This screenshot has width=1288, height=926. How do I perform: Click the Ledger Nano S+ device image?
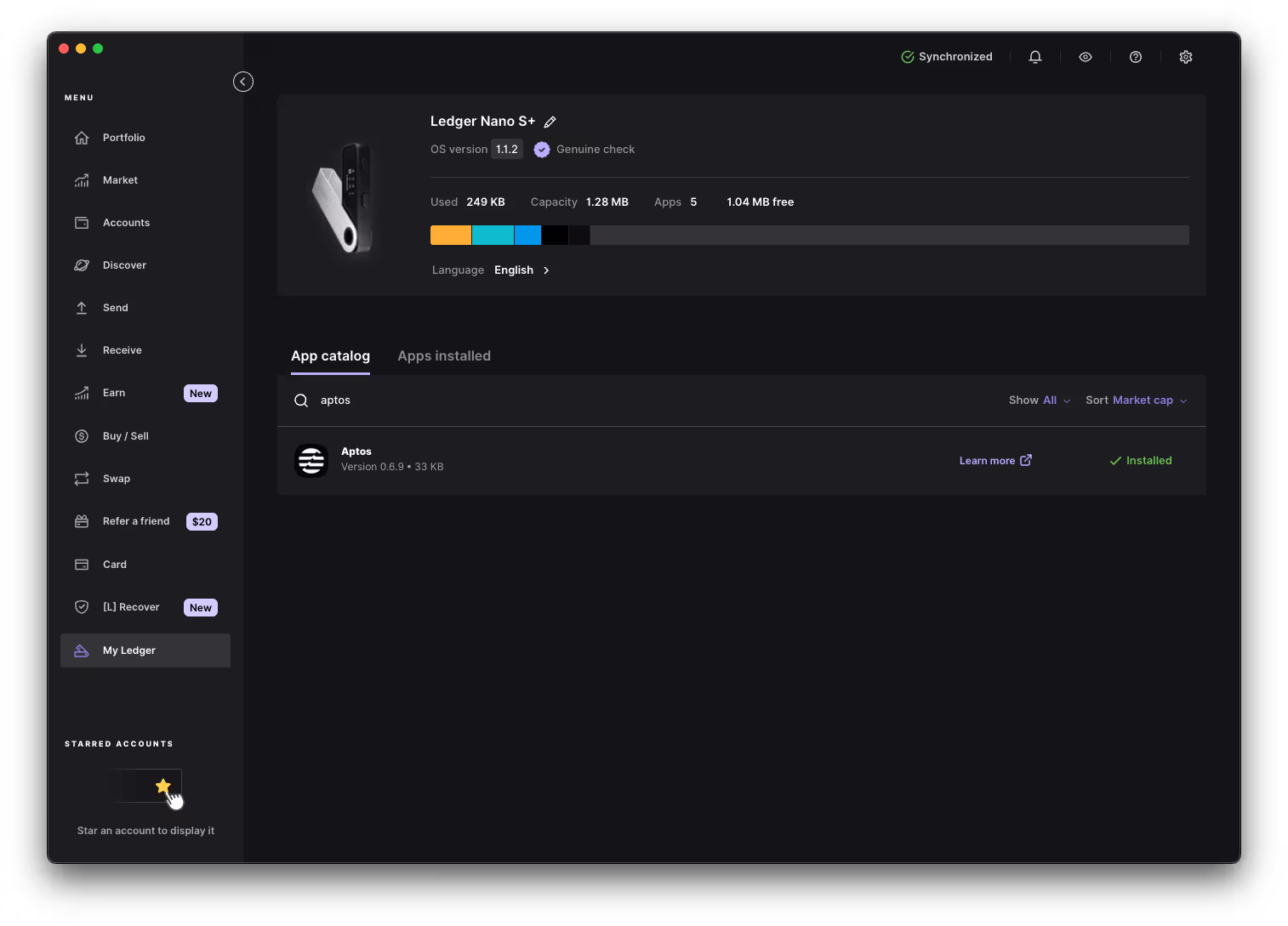tap(343, 198)
